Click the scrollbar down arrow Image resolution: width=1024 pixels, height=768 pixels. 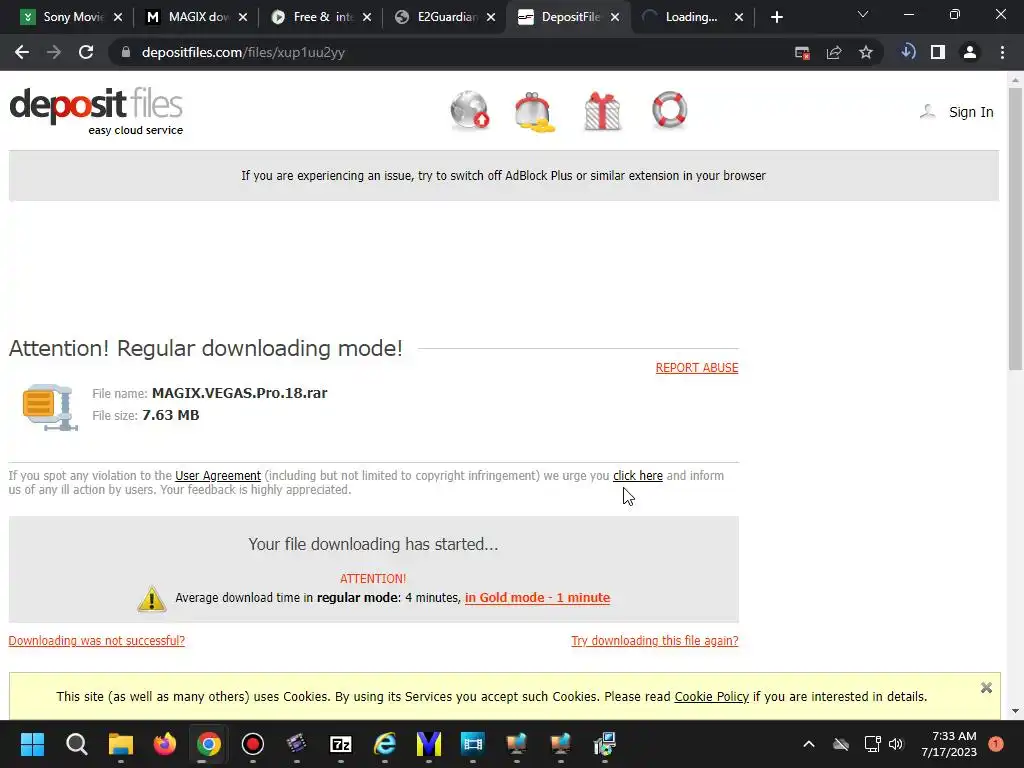[x=1015, y=711]
